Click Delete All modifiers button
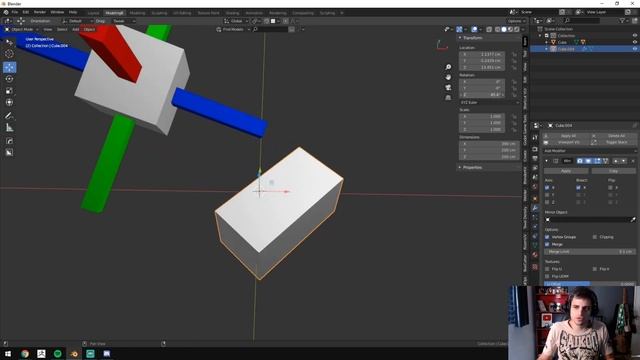The width and height of the screenshot is (640, 360). (614, 136)
